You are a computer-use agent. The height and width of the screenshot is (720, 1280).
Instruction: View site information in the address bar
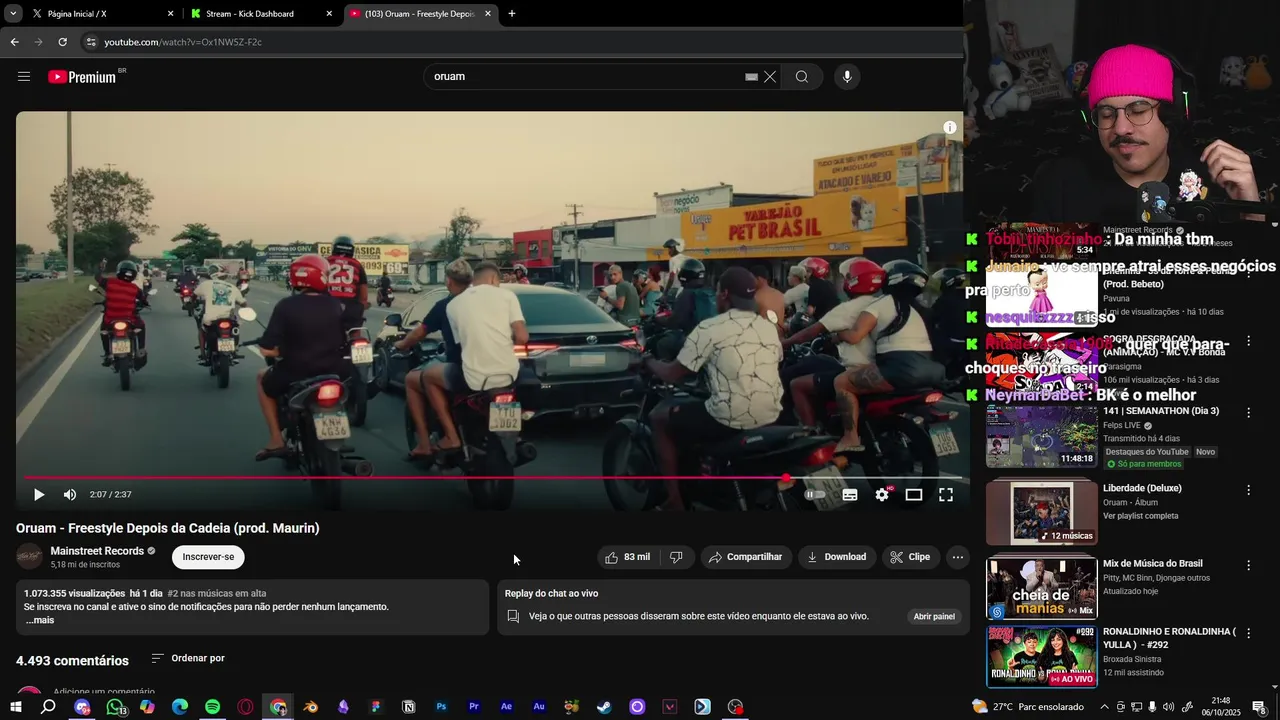click(91, 42)
